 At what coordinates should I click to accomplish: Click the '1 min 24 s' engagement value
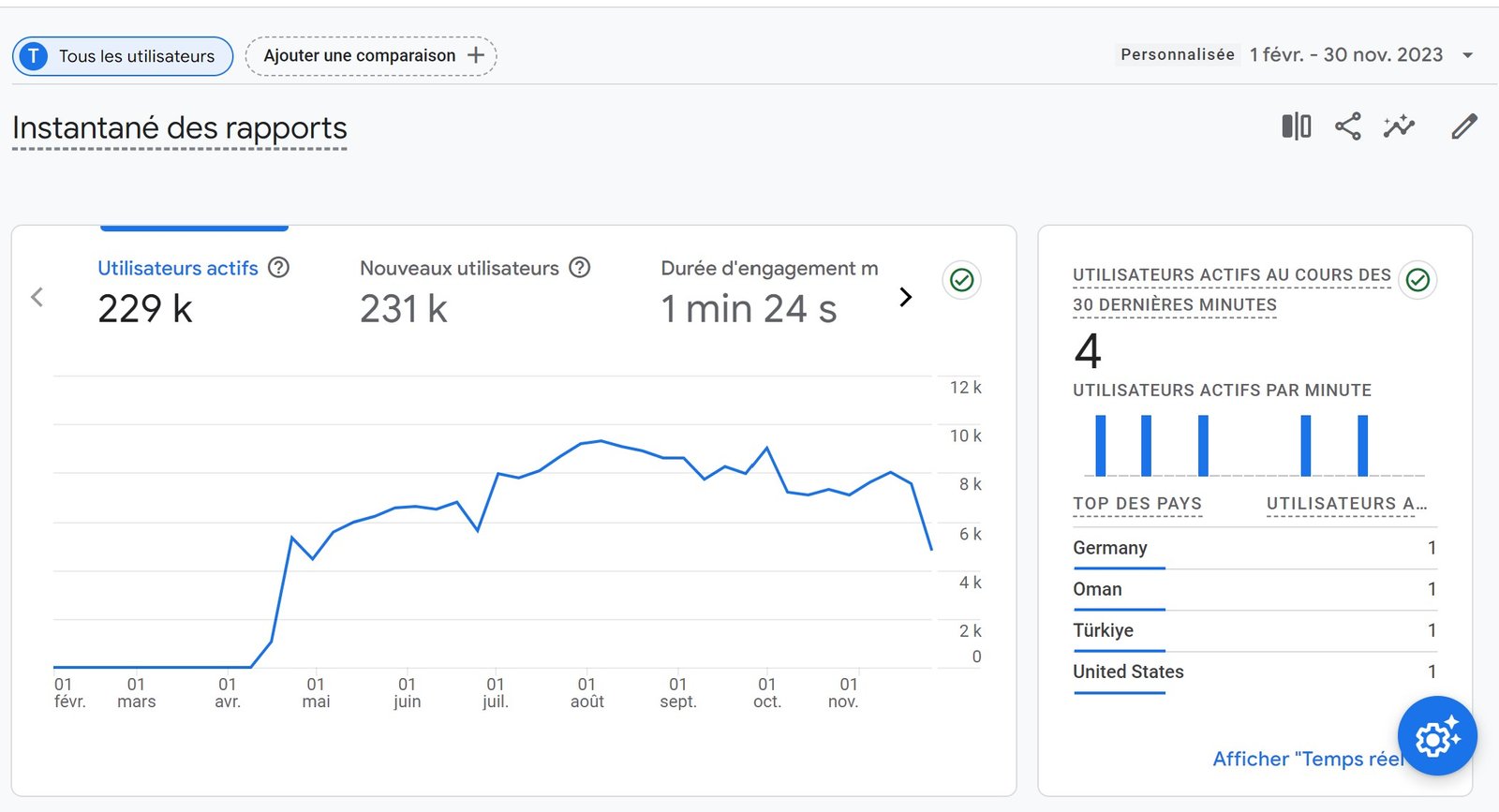(x=749, y=309)
